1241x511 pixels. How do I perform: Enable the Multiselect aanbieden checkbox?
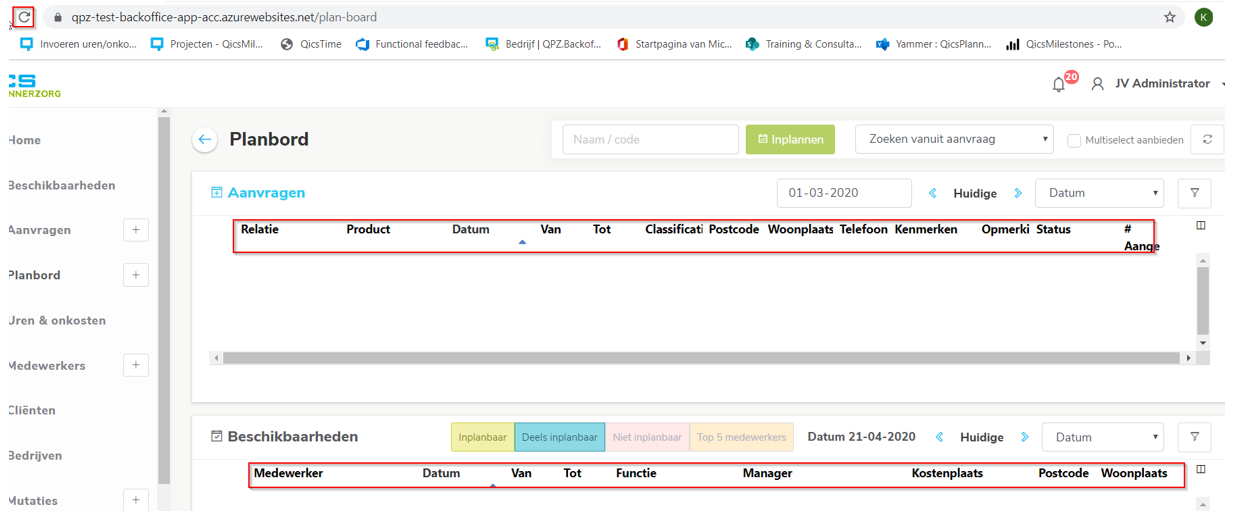click(x=1074, y=141)
